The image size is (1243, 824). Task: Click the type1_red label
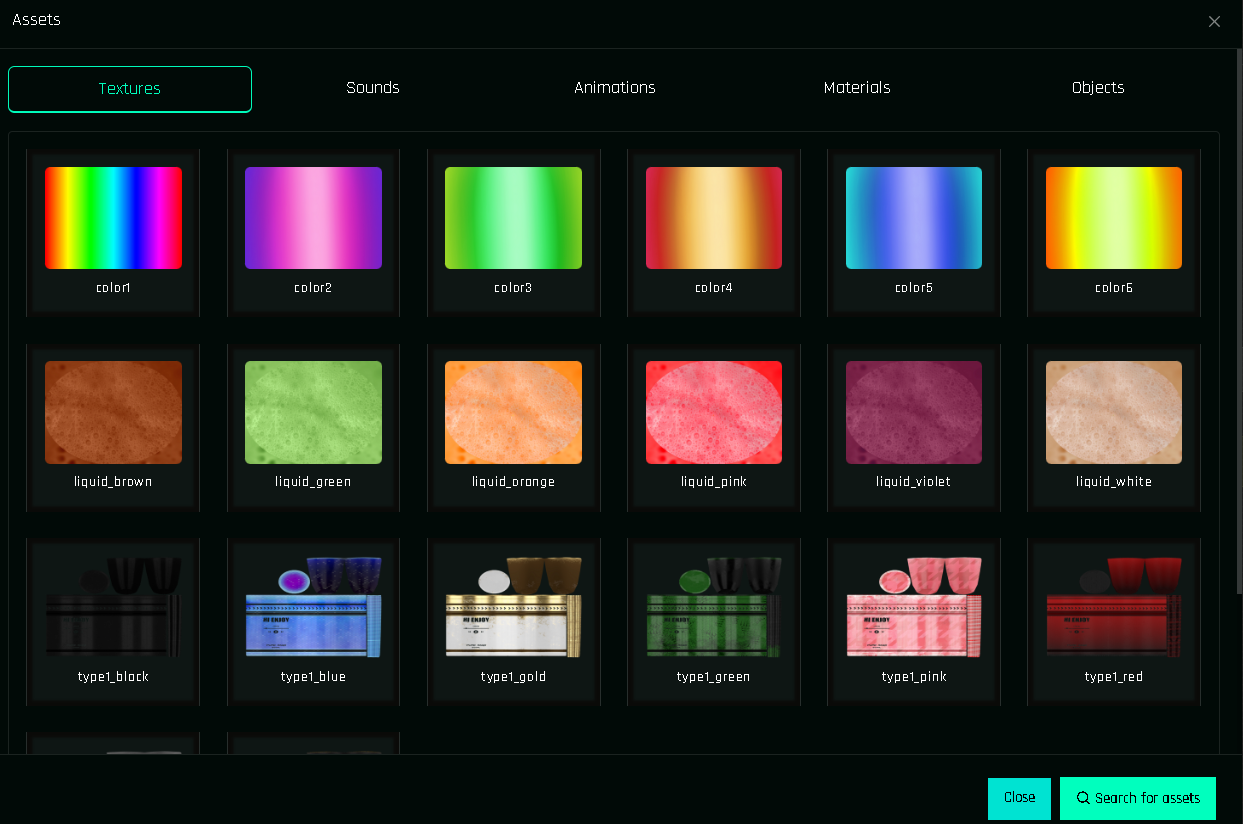coord(1114,677)
